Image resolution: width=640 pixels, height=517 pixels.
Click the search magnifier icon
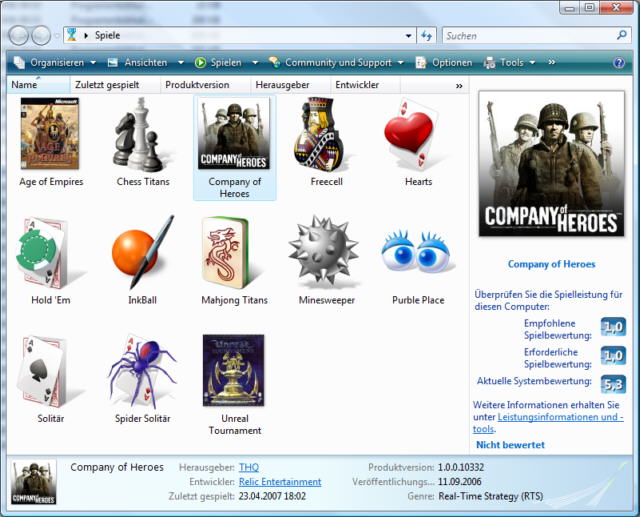622,35
